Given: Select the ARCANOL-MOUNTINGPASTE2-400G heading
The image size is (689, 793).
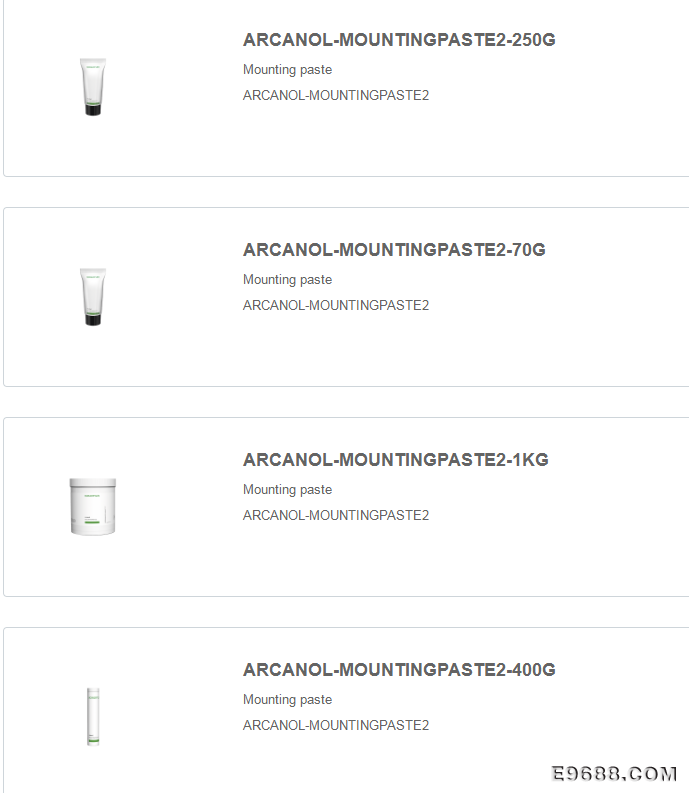Looking at the screenshot, I should (399, 669).
